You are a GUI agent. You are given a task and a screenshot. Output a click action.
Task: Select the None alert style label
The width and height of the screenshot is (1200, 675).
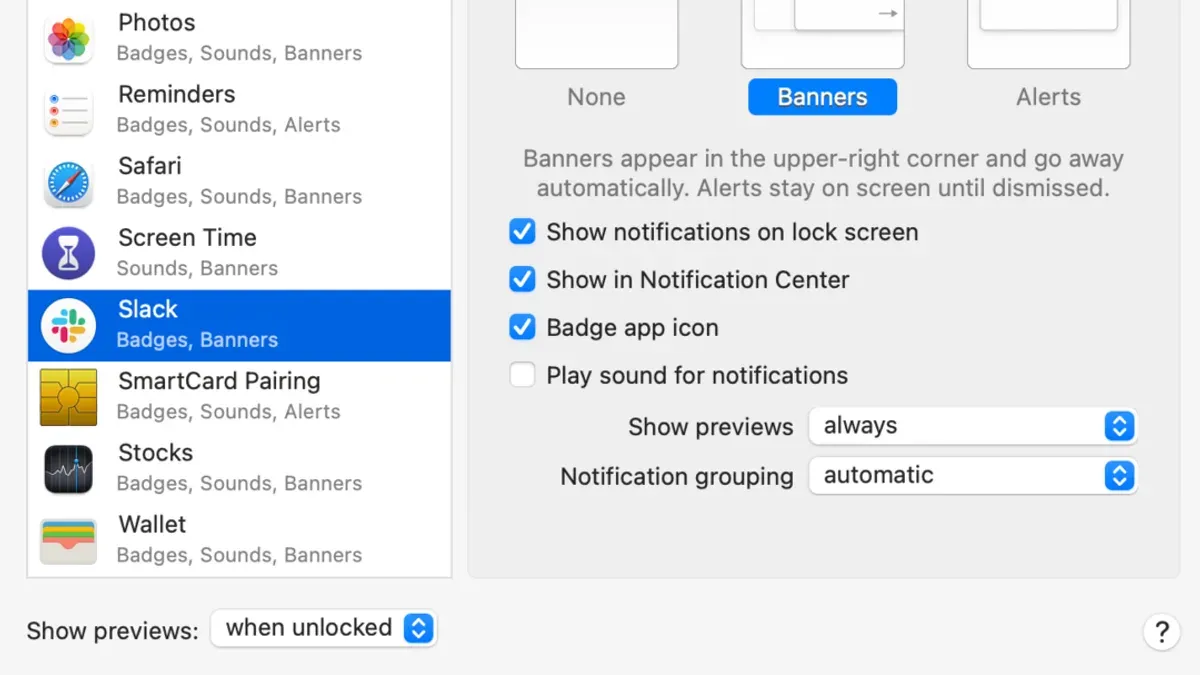pyautogui.click(x=596, y=97)
